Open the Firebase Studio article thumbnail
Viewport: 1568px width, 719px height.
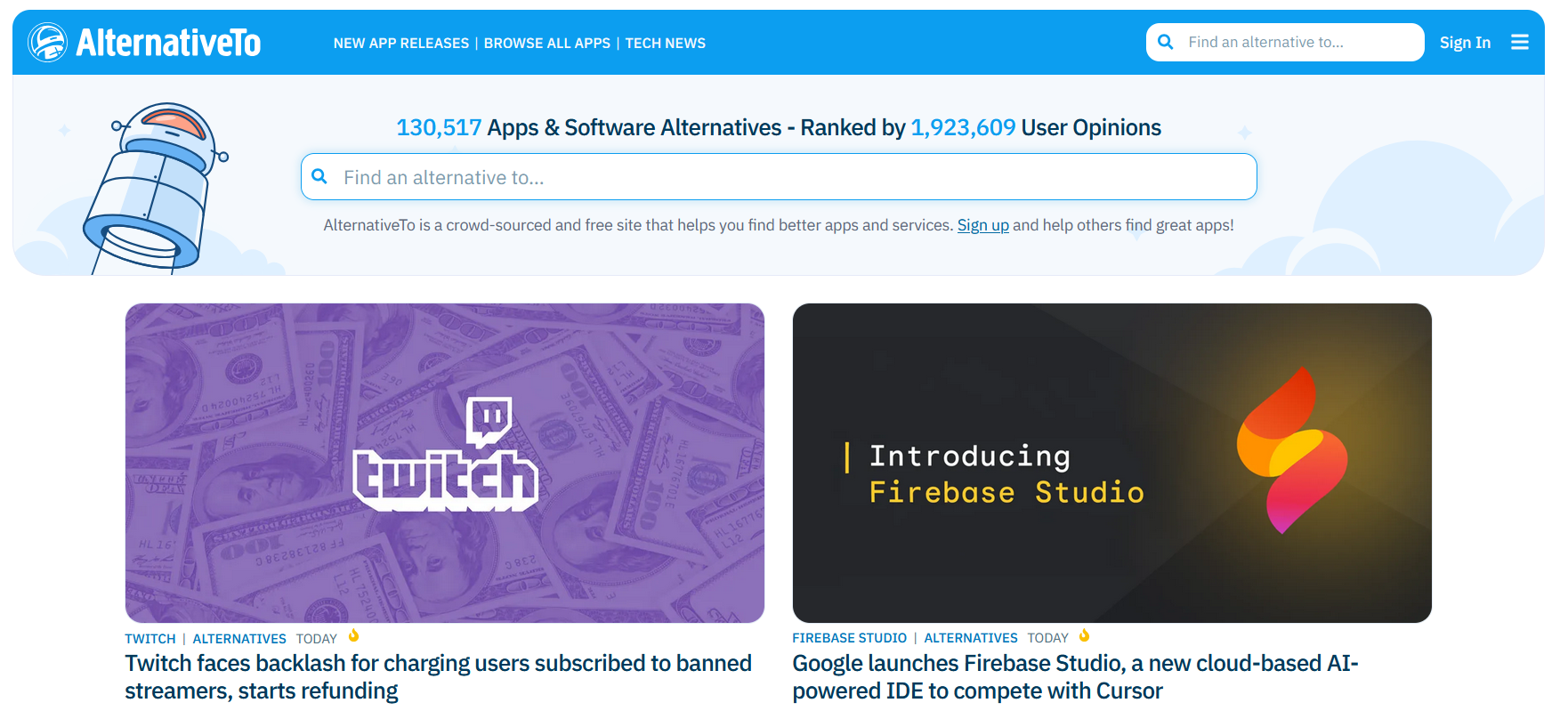point(1112,463)
